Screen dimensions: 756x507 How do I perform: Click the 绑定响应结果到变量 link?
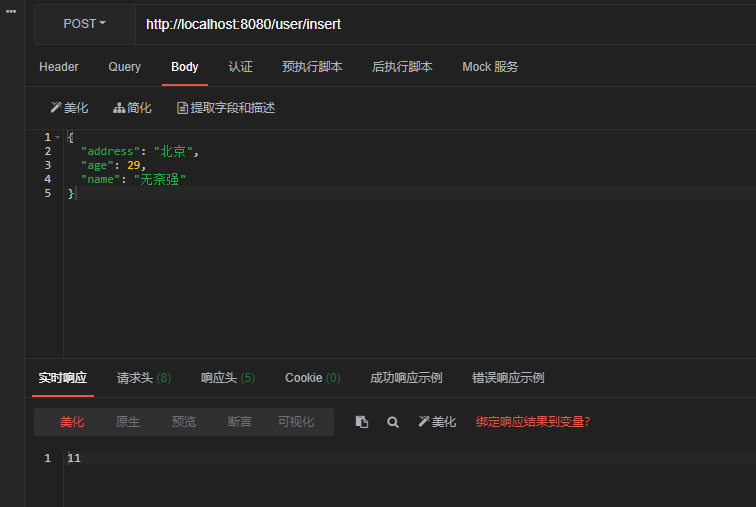point(532,422)
